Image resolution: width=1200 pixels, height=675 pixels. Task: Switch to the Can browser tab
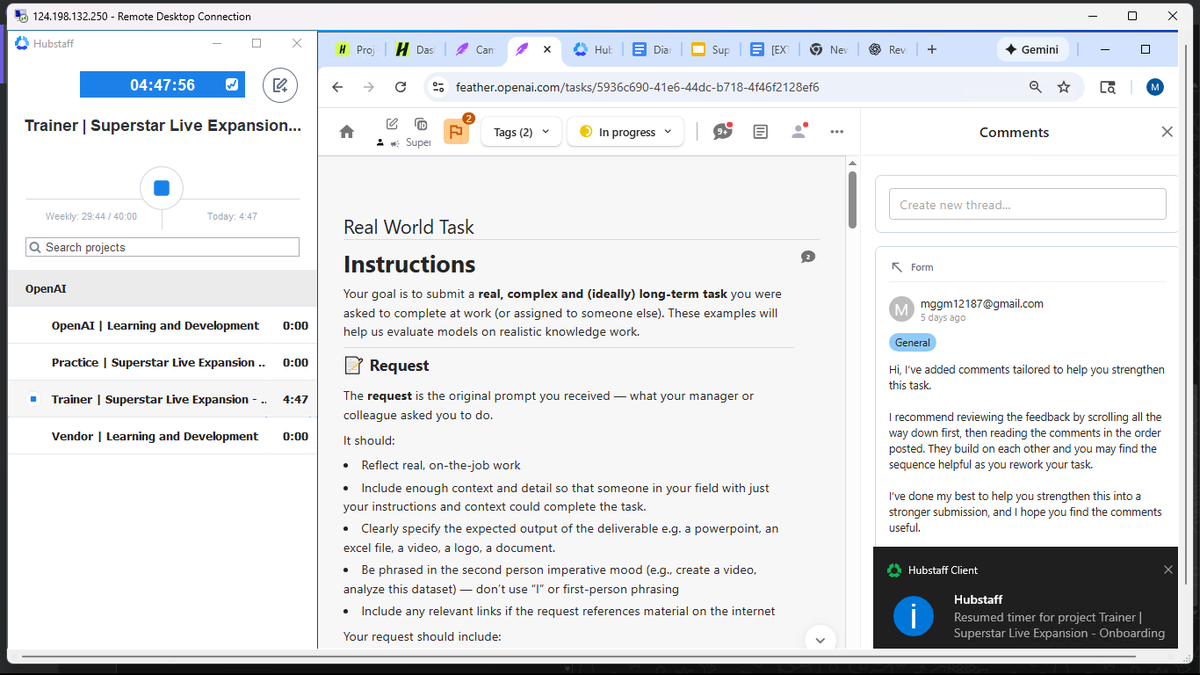coord(474,49)
